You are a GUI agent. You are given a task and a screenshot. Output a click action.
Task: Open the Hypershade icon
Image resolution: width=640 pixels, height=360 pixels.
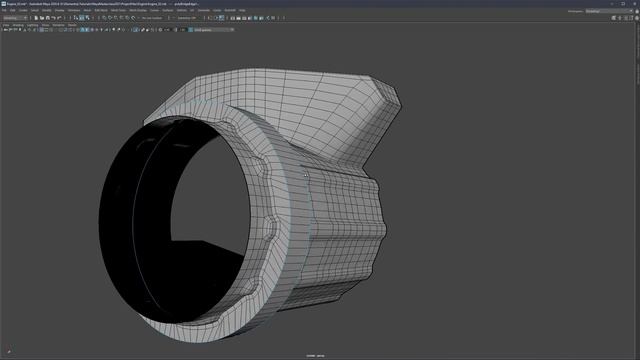pyautogui.click(x=256, y=18)
